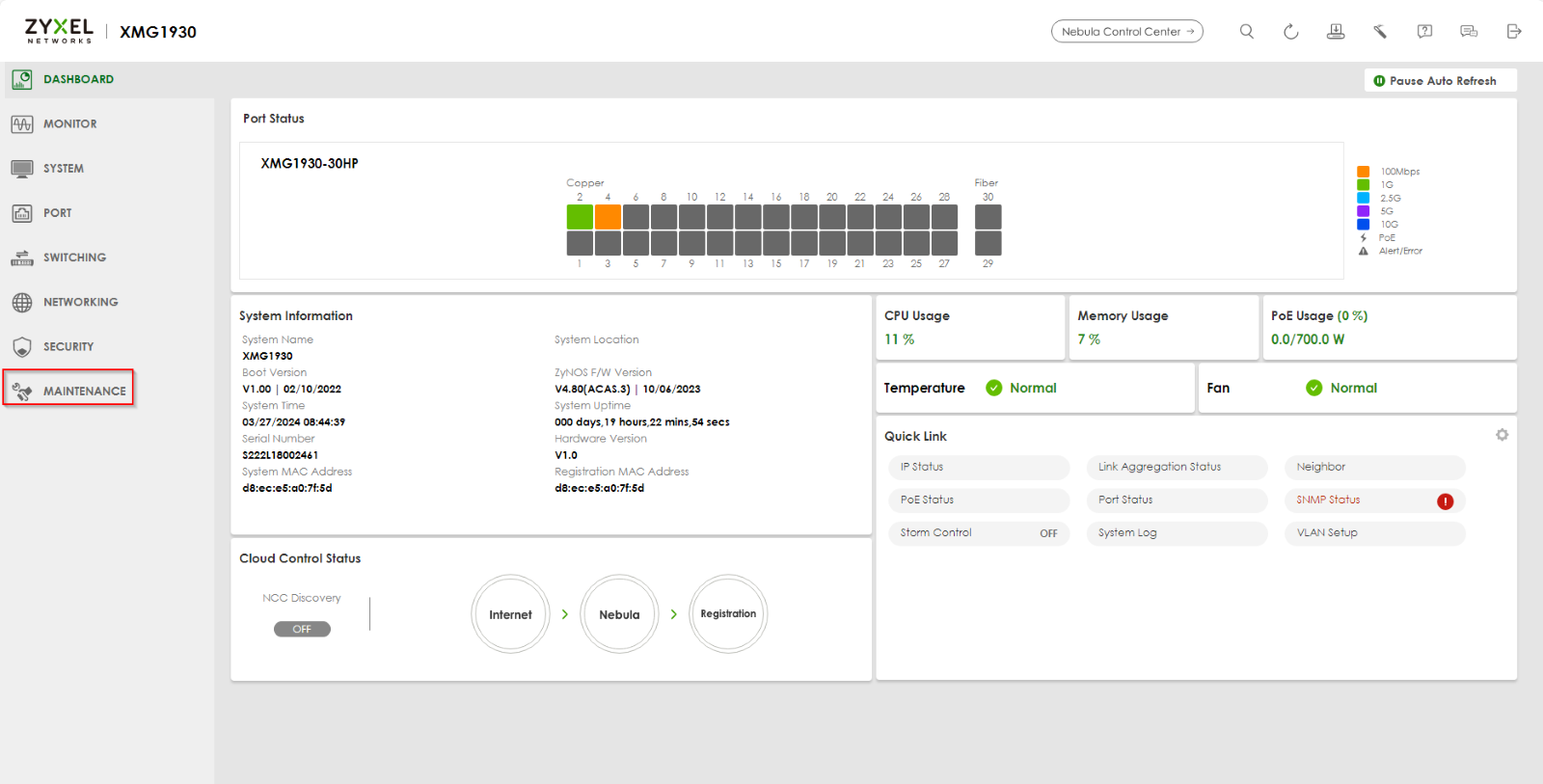
Task: Open Nebula Control Center link
Action: (1126, 32)
